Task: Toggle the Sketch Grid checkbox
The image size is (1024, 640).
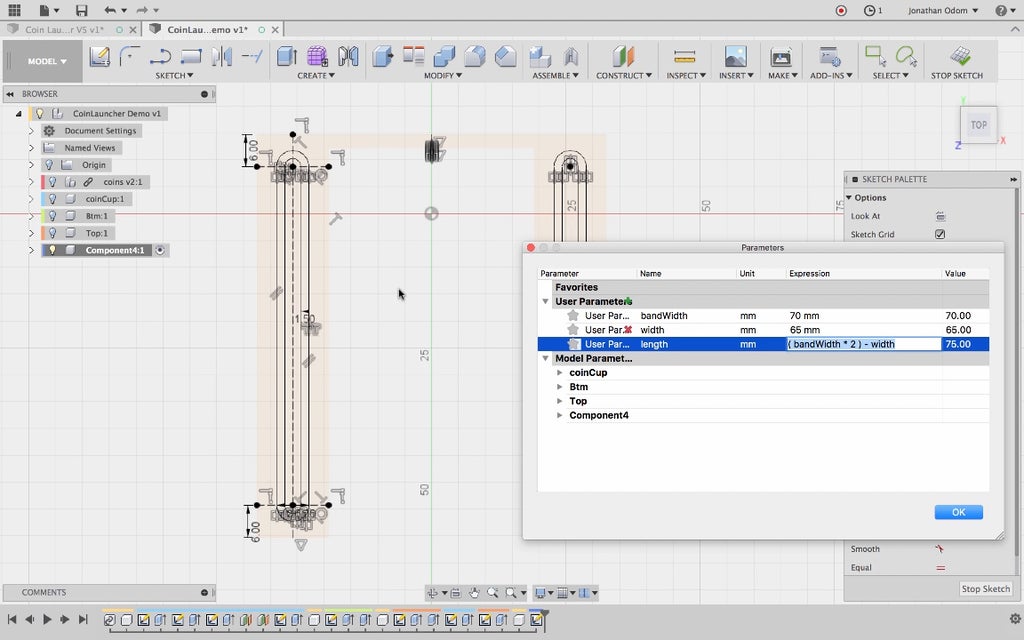Action: point(940,234)
